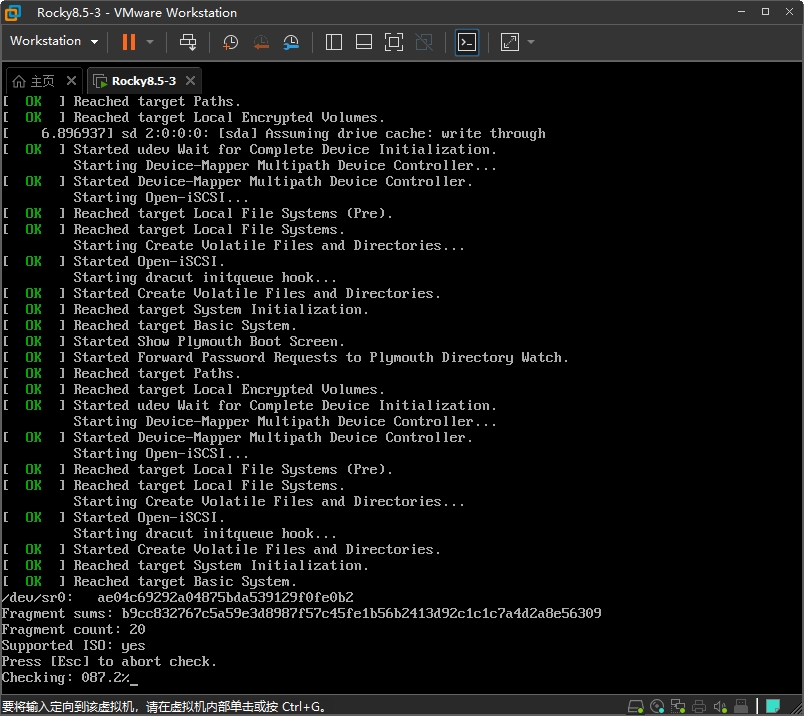Maximize the VMware Workstation window
804x716 pixels.
point(765,12)
